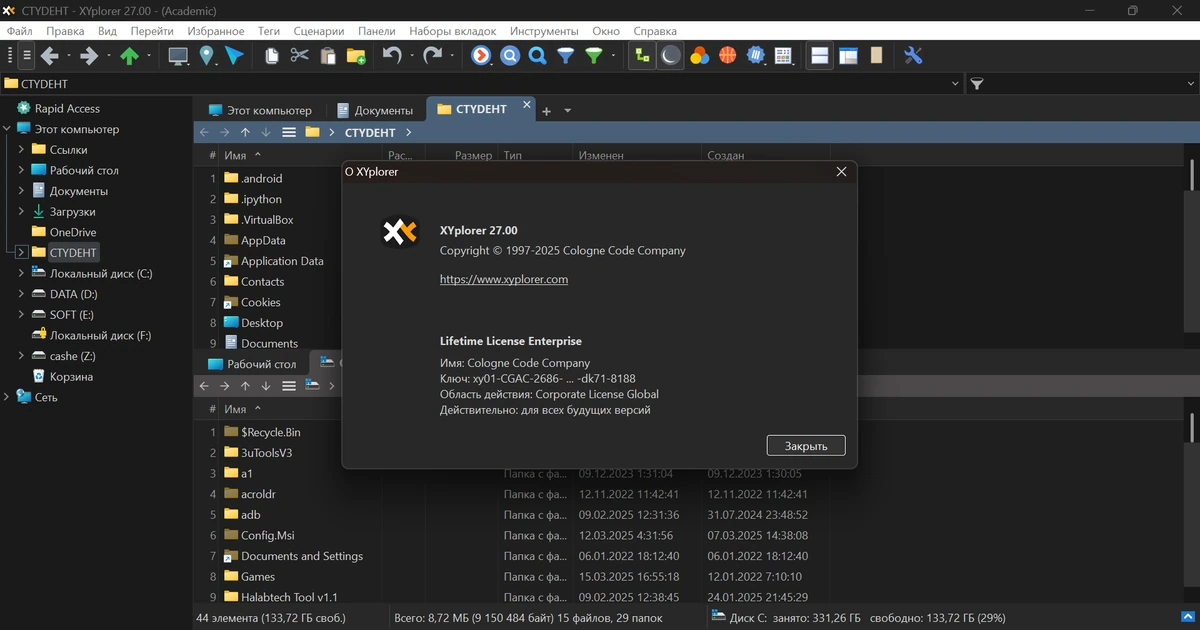1200x630 pixels.
Task: Open the Undo dropdown arrow
Action: coord(411,57)
